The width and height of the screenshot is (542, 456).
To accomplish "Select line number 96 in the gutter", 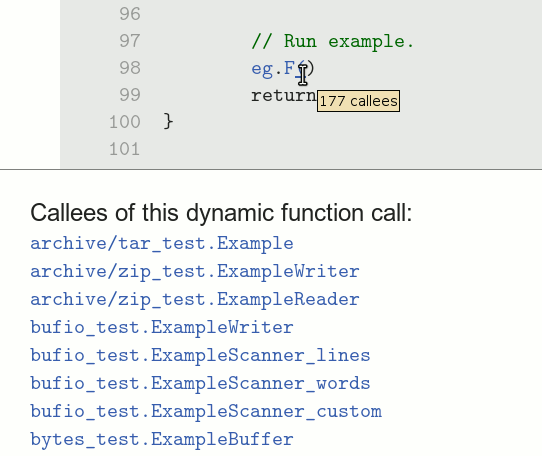I will (x=130, y=14).
